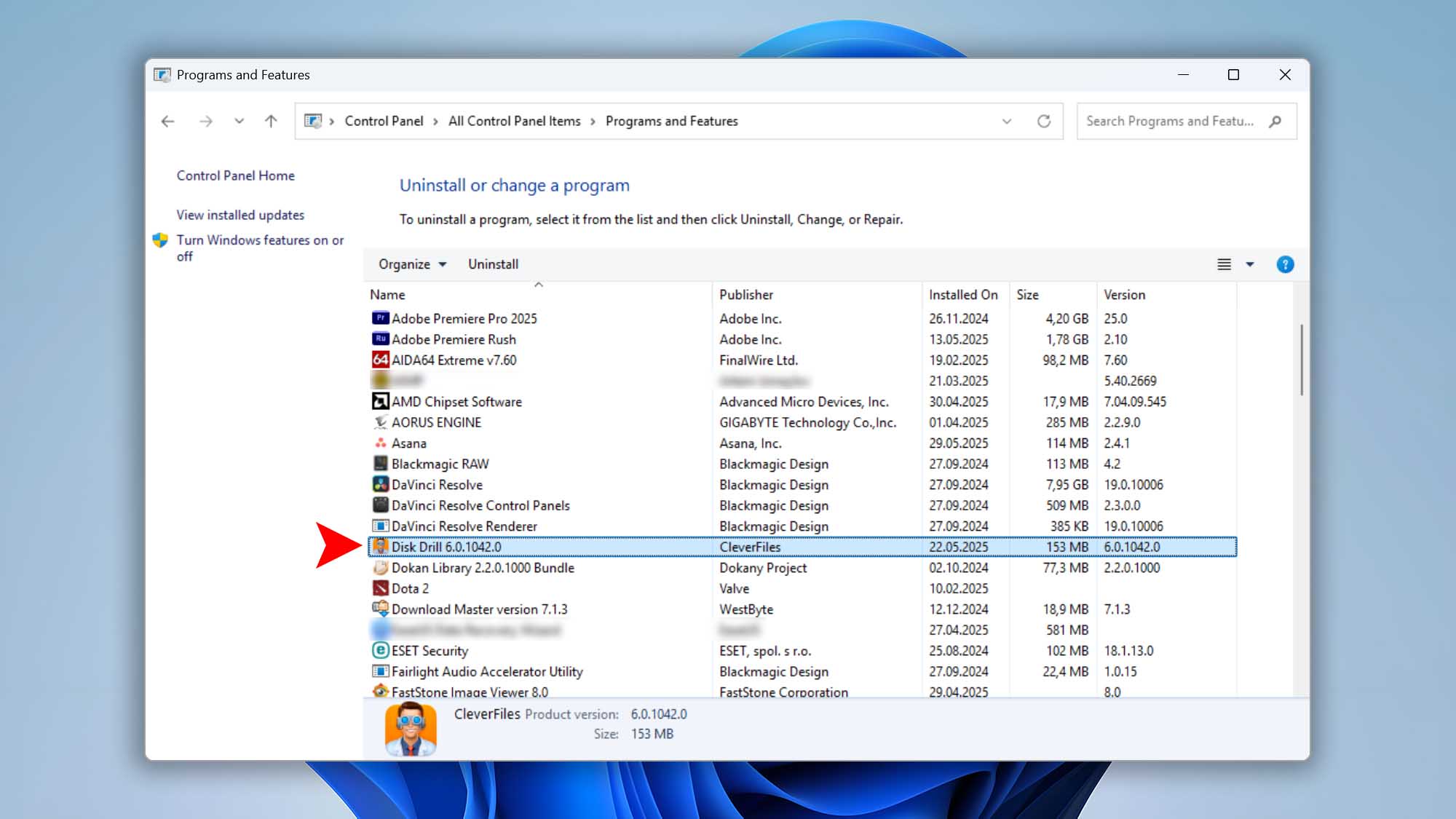This screenshot has width=1456, height=819.
Task: Click the AMD Chipset Software icon
Action: pyautogui.click(x=380, y=401)
